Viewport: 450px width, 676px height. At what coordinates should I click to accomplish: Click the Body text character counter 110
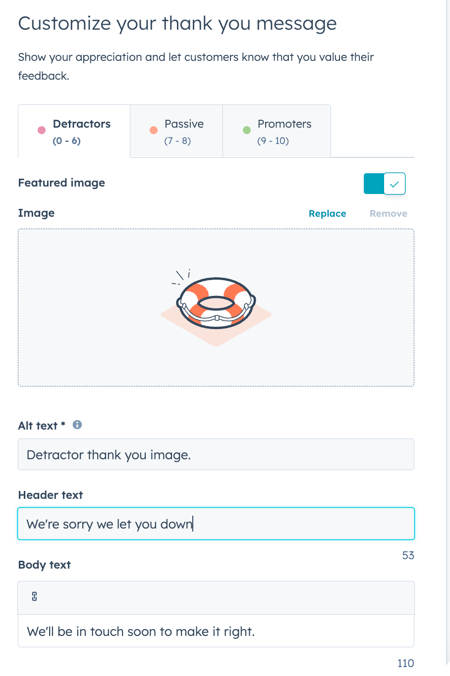tap(406, 663)
